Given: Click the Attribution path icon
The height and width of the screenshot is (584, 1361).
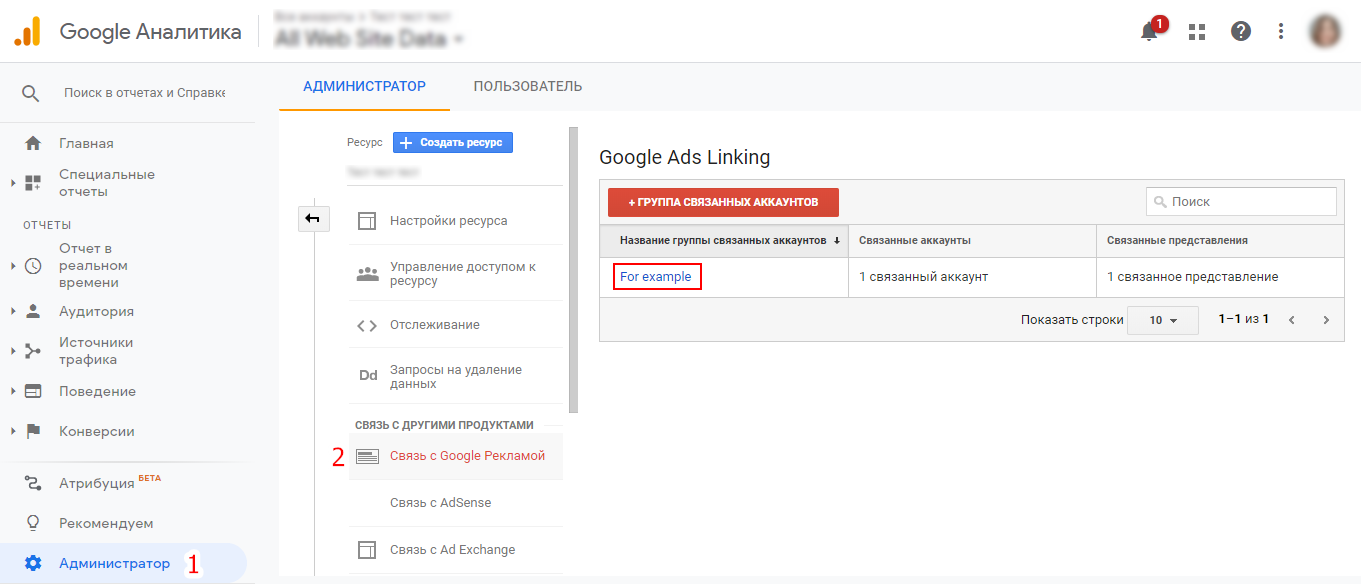Looking at the screenshot, I should coord(33,483).
